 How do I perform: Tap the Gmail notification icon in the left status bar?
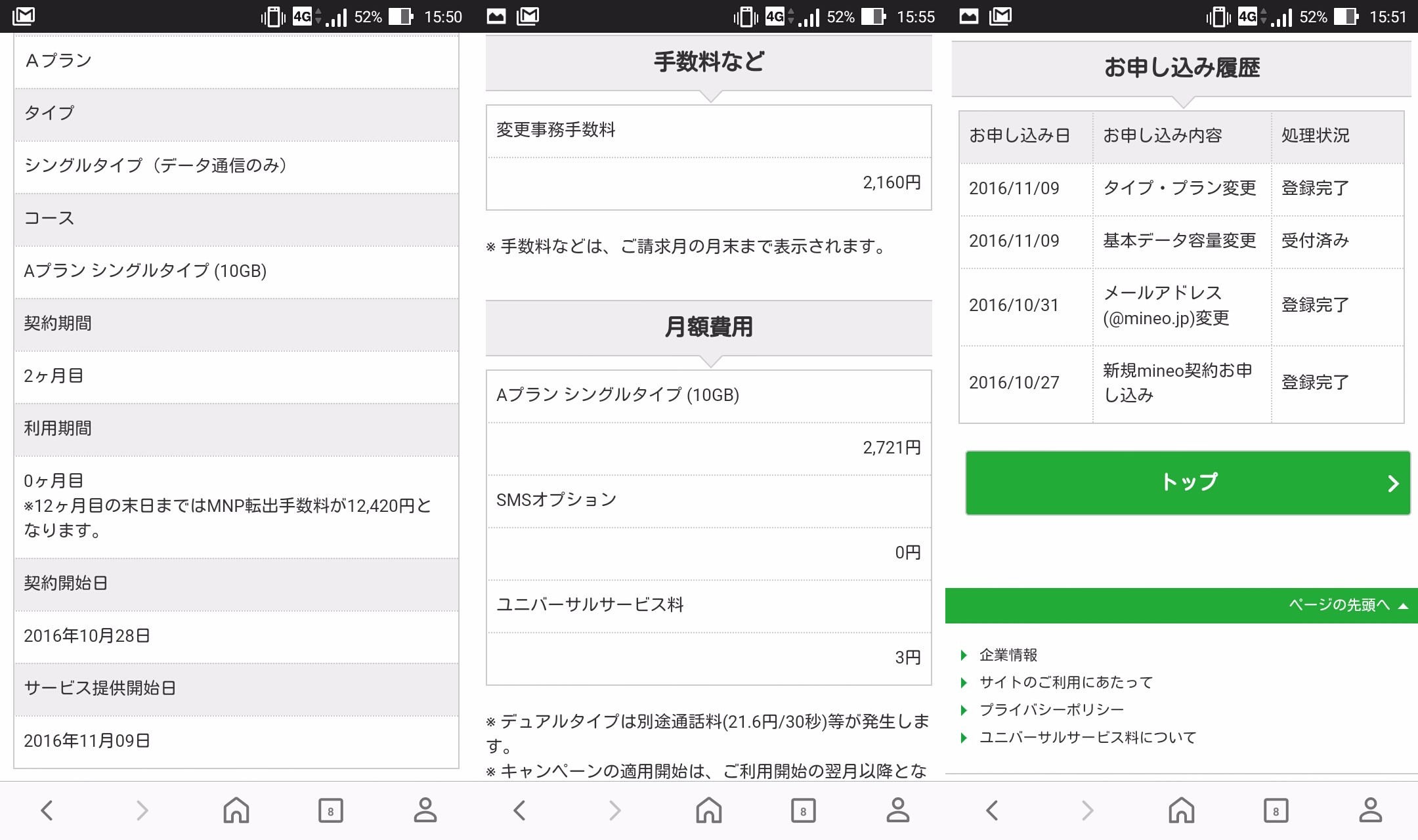click(x=24, y=16)
